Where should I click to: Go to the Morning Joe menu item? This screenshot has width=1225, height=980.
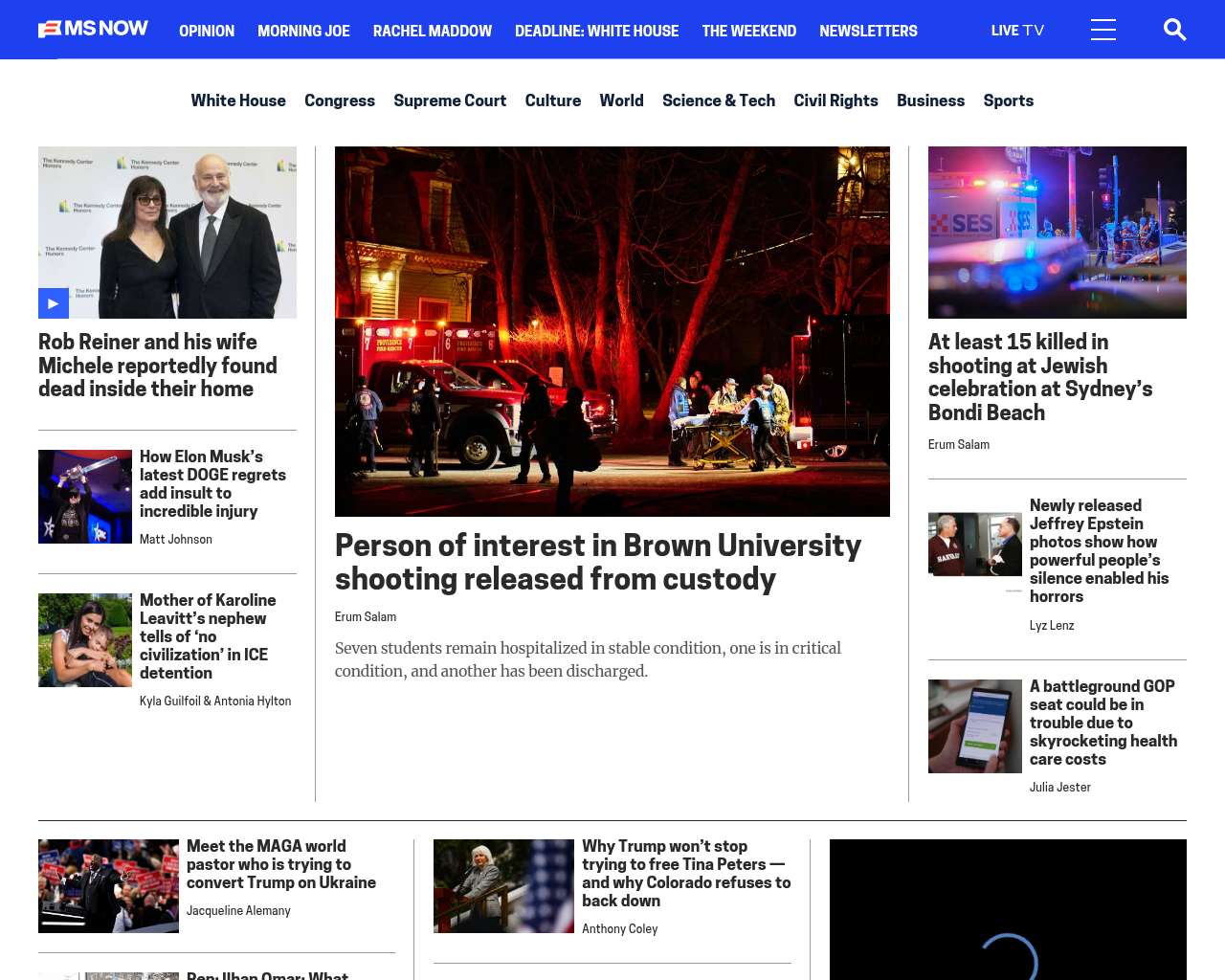click(303, 31)
